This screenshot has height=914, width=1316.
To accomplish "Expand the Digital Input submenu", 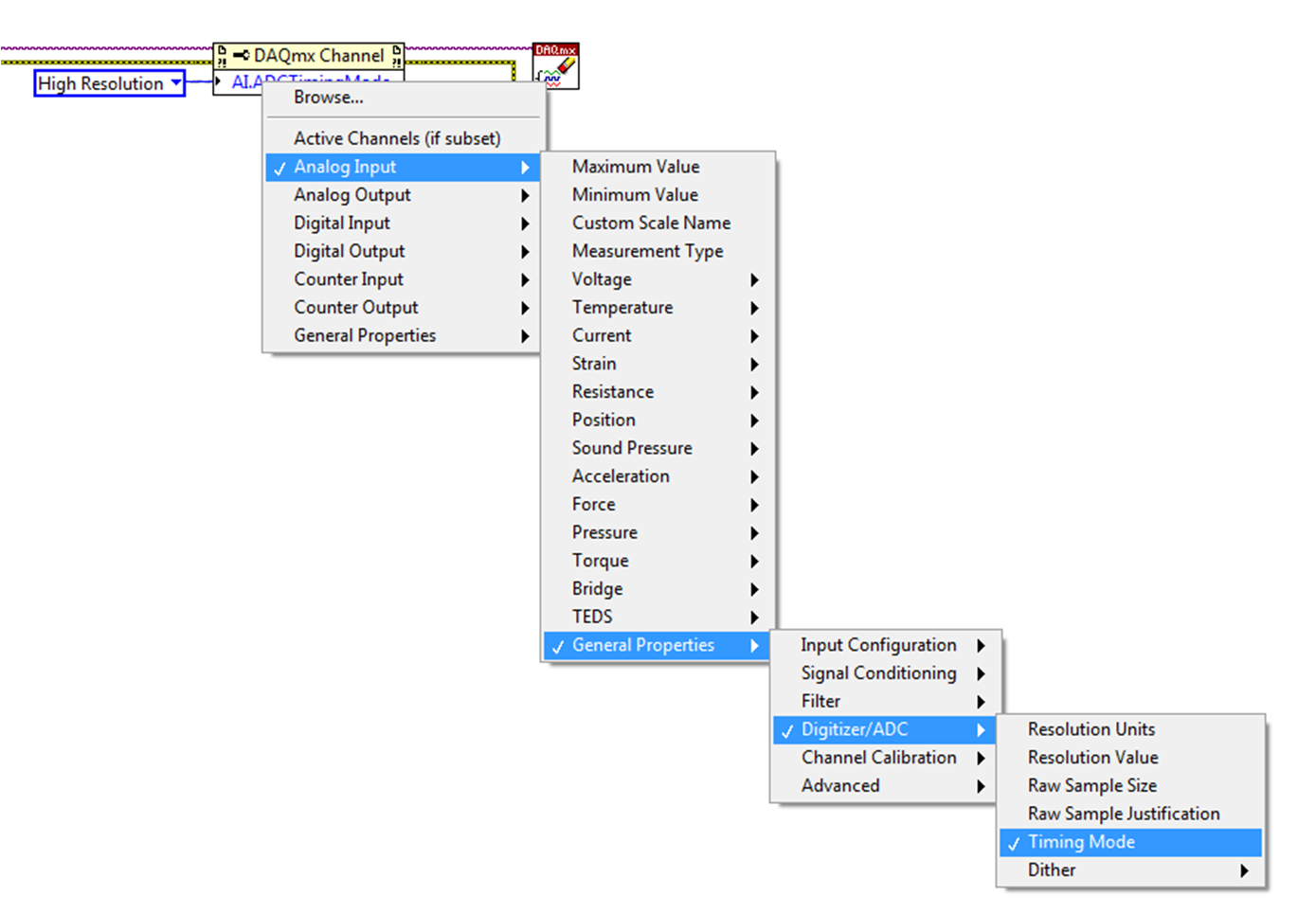I will click(403, 224).
